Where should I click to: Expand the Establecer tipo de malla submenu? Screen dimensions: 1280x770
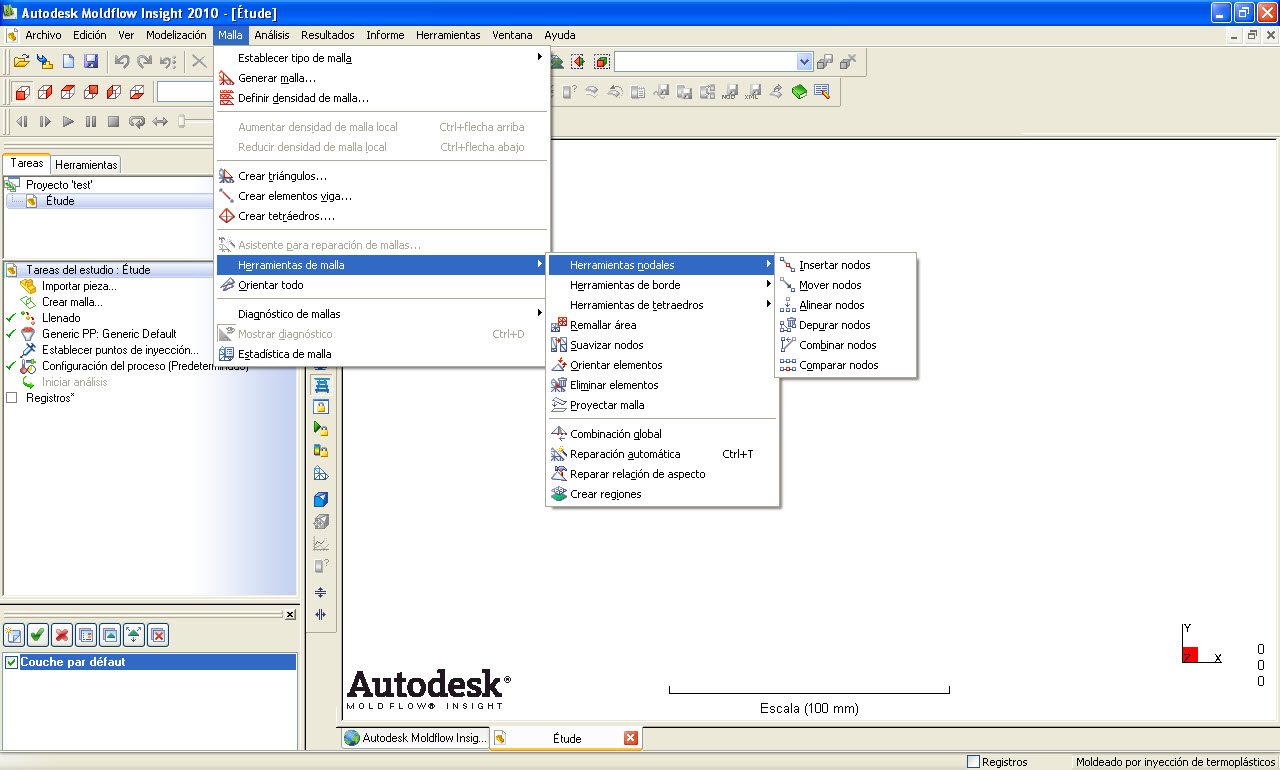pos(382,58)
